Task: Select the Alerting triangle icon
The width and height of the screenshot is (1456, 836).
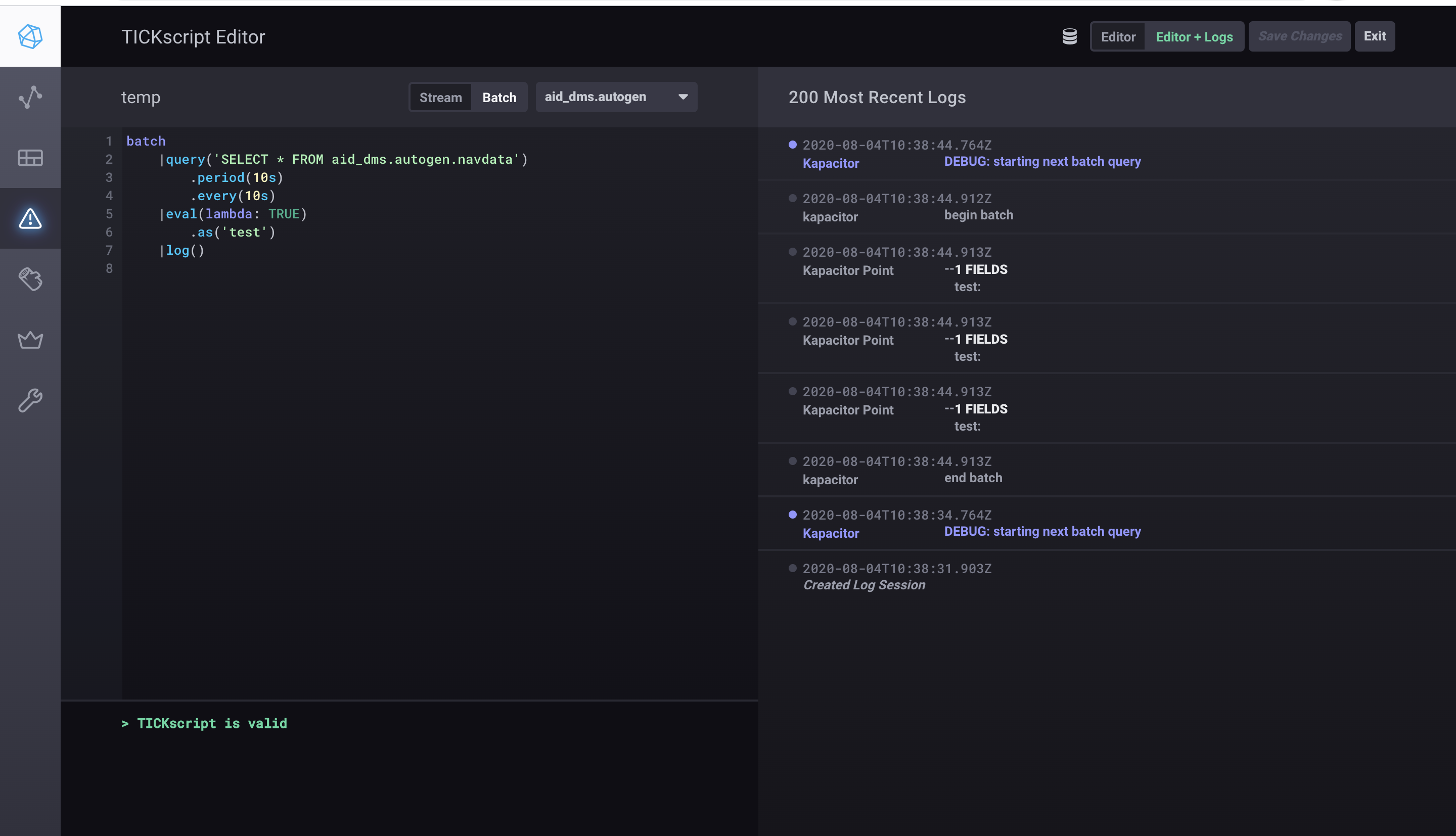Action: click(x=30, y=219)
